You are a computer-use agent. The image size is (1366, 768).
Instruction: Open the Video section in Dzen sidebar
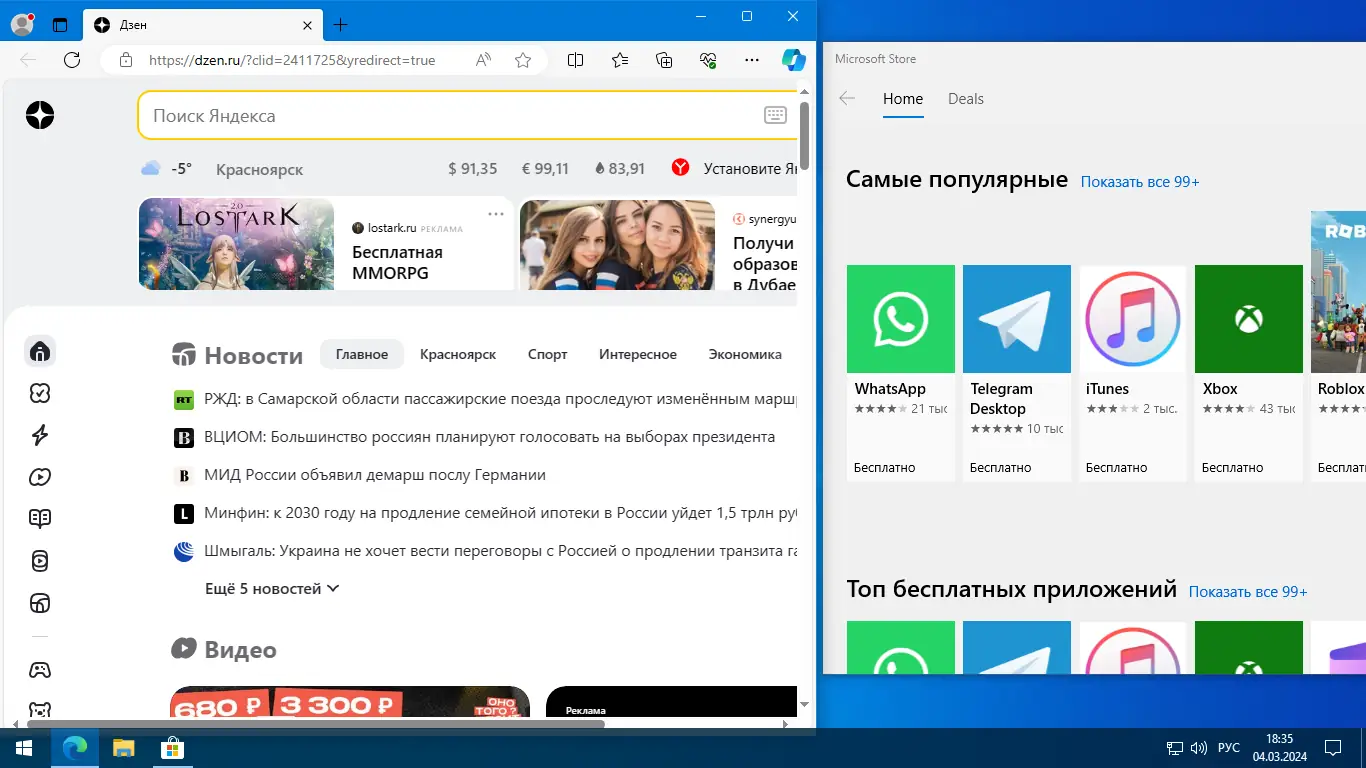click(40, 477)
